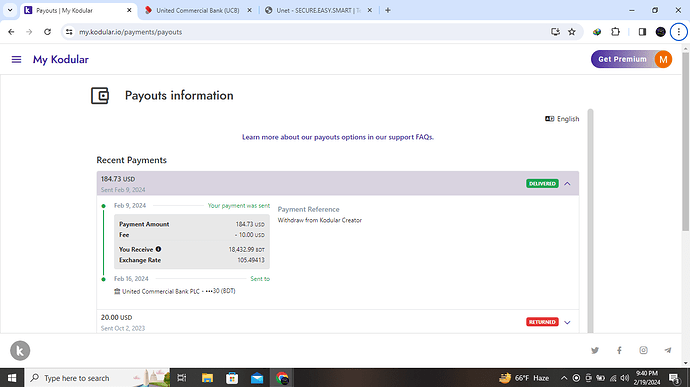Click the Type here to search box
The image size is (690, 387).
point(97,378)
